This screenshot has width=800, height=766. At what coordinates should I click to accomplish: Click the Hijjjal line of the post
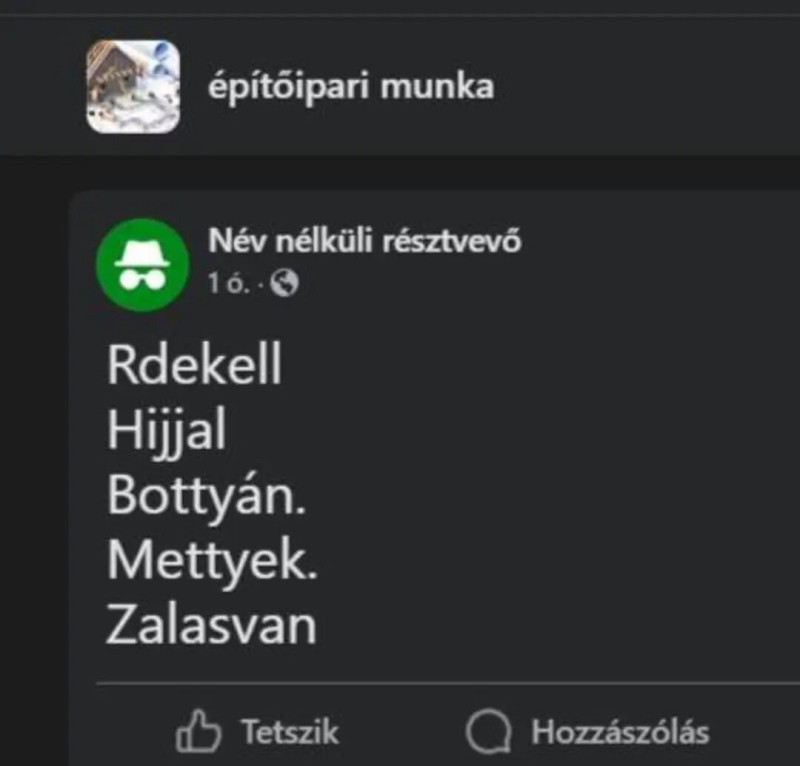pyautogui.click(x=166, y=431)
